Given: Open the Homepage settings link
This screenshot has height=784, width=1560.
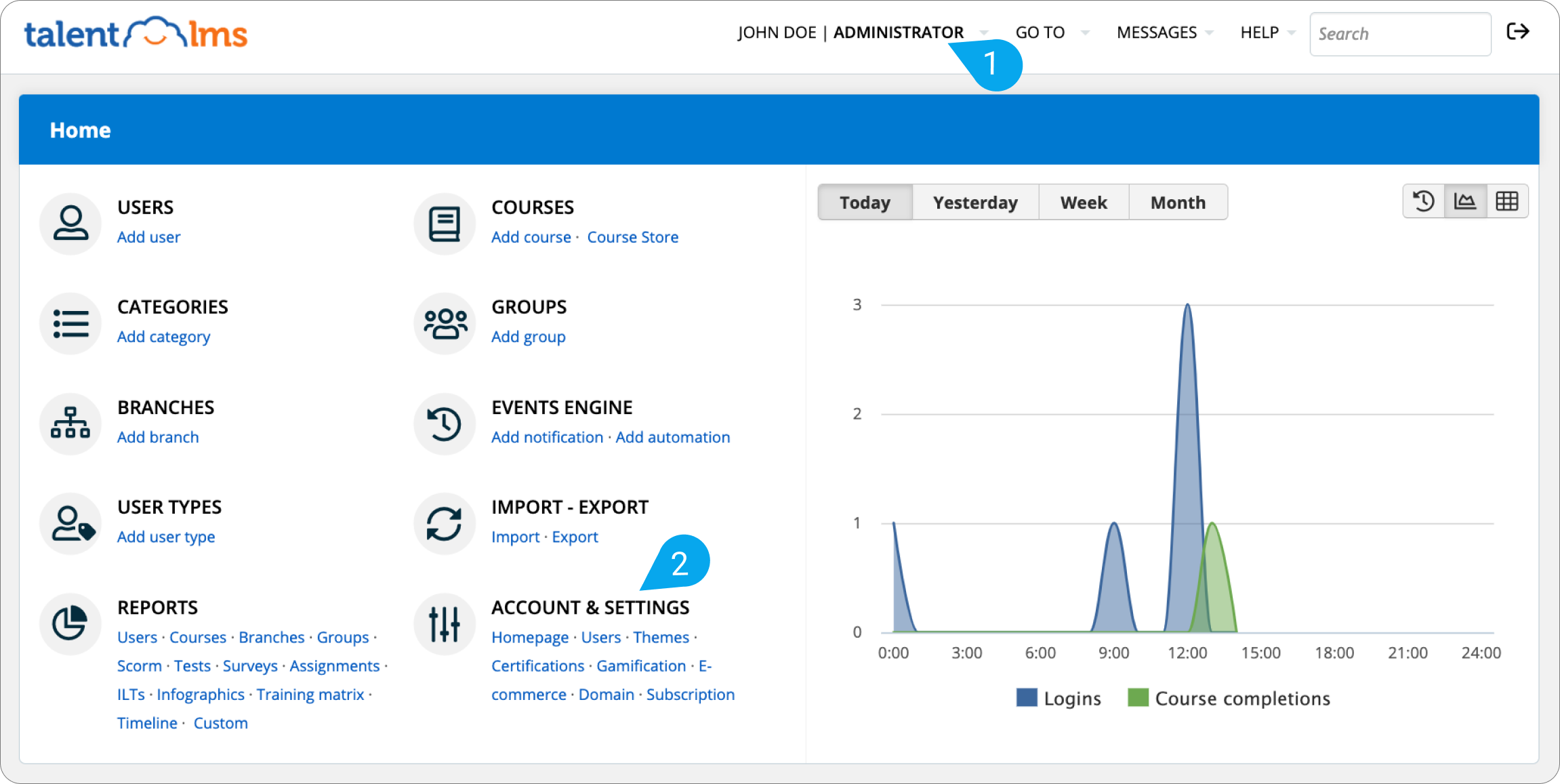Looking at the screenshot, I should 530,638.
